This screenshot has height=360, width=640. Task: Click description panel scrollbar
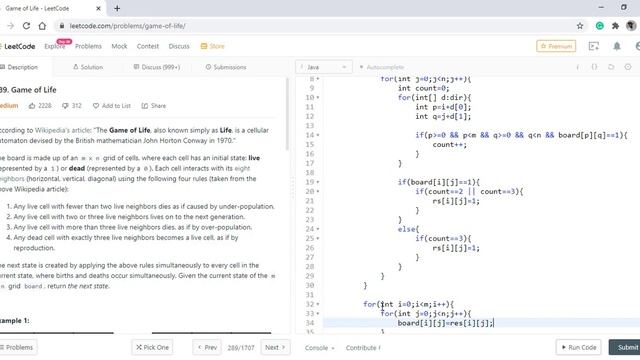point(287,114)
